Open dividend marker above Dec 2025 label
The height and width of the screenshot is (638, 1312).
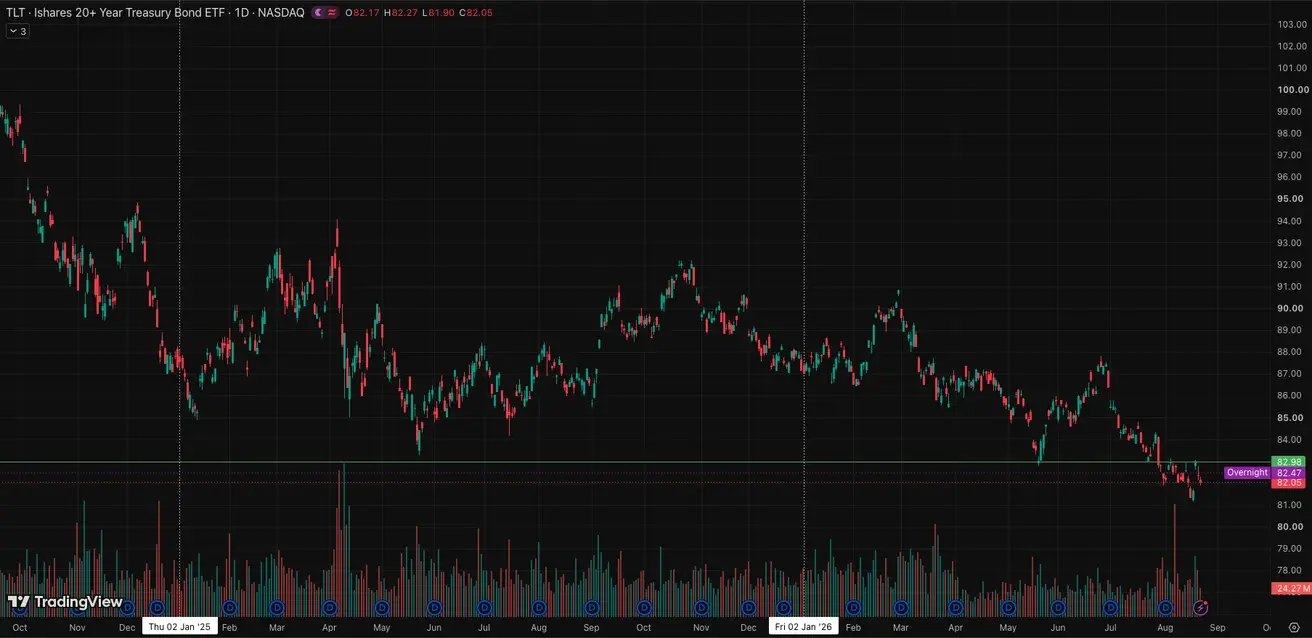749,608
